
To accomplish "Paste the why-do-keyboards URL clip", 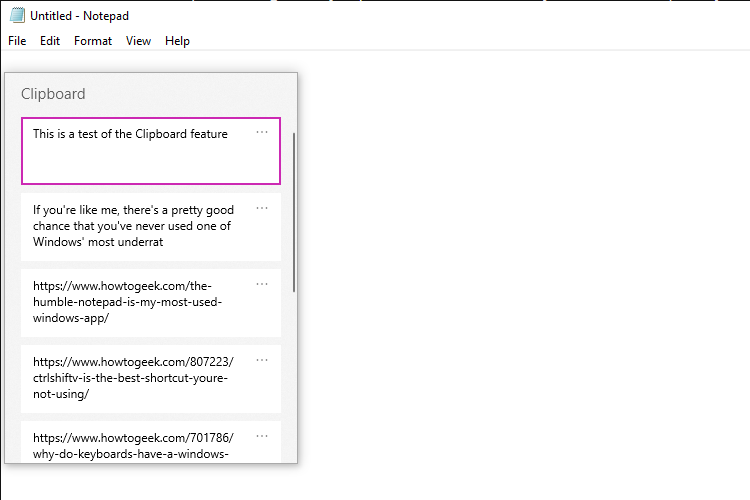I will coord(151,442).
